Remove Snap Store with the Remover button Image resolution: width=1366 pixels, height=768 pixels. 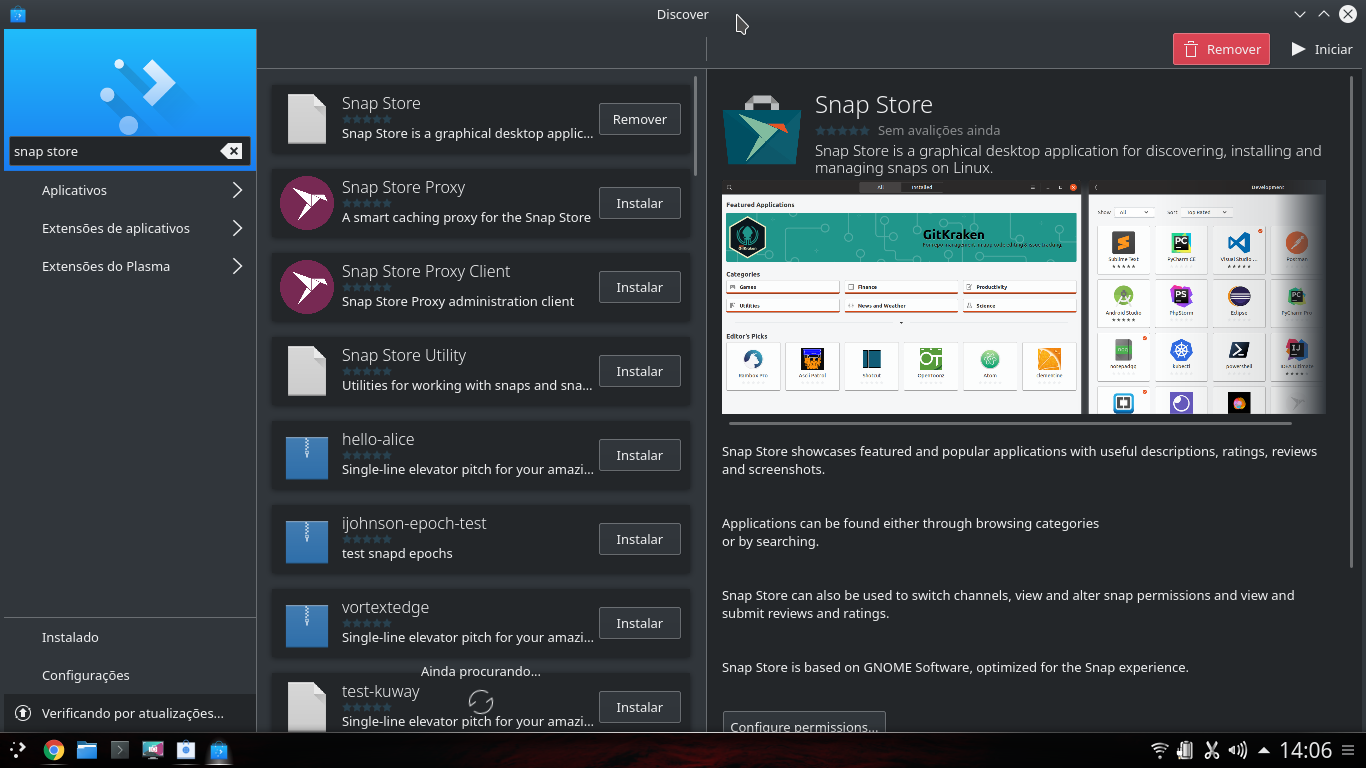click(x=639, y=118)
